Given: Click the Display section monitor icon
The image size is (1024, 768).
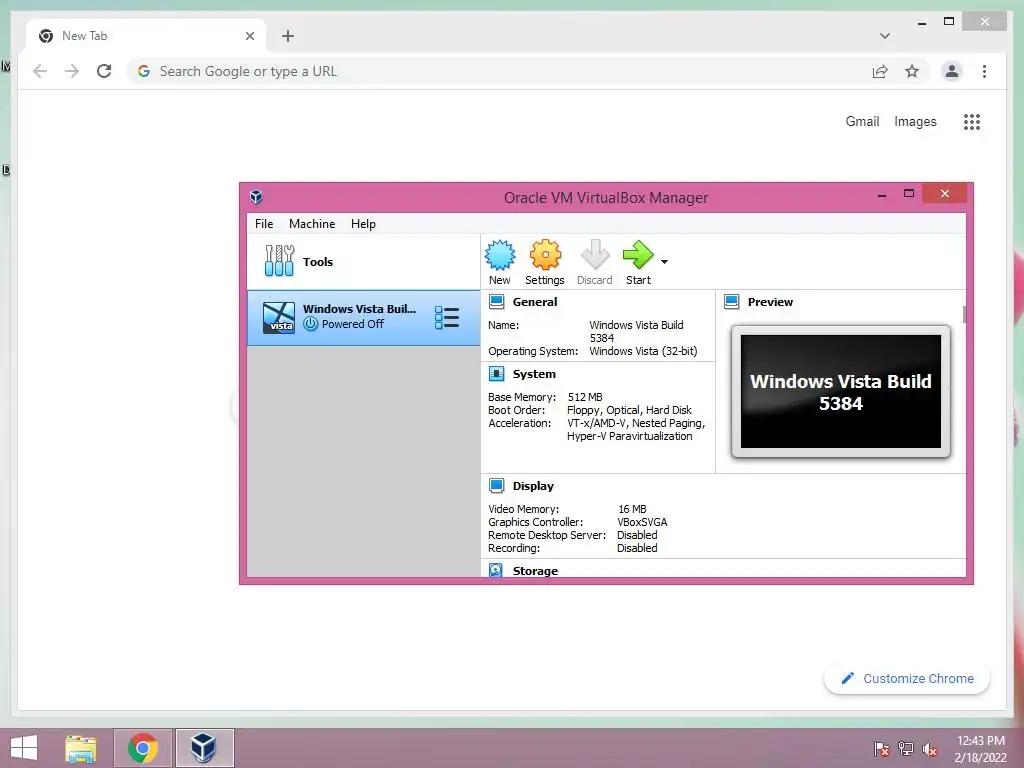Looking at the screenshot, I should (x=496, y=486).
